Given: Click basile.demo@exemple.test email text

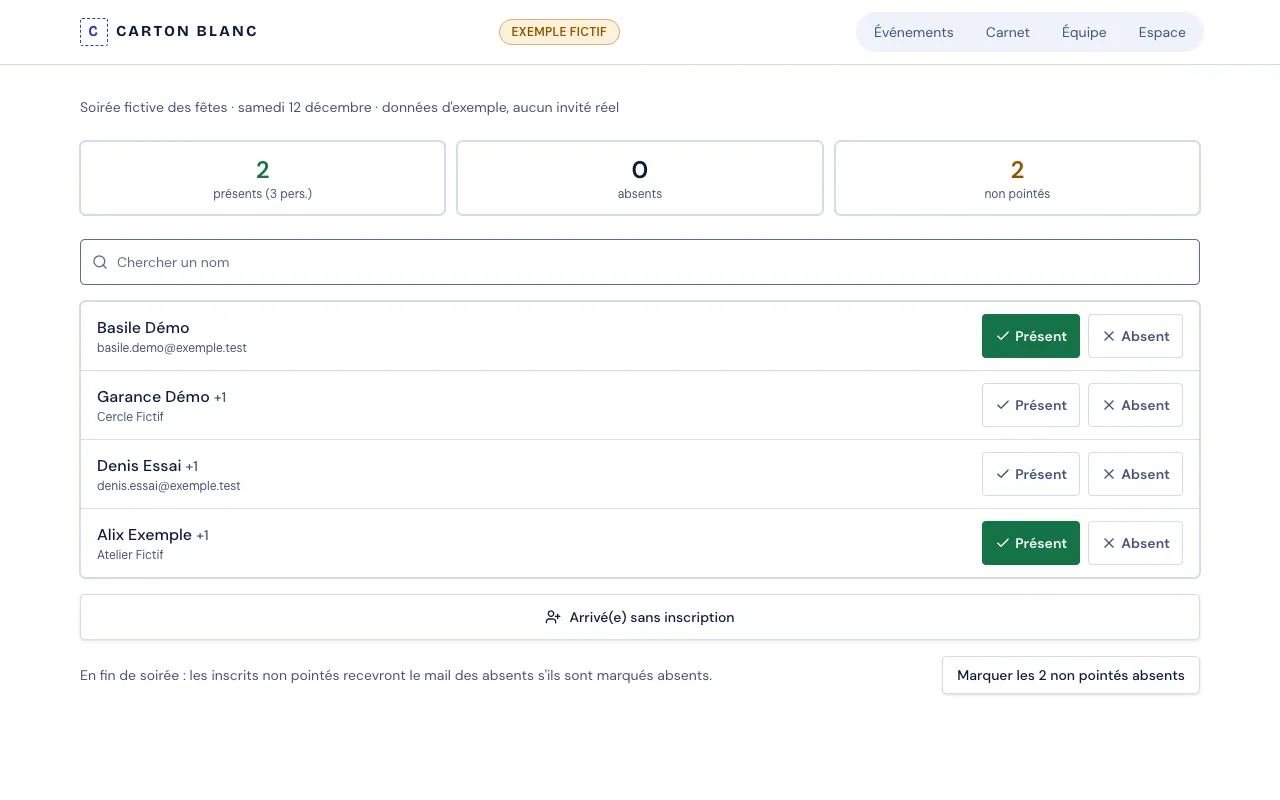Looking at the screenshot, I should (172, 348).
